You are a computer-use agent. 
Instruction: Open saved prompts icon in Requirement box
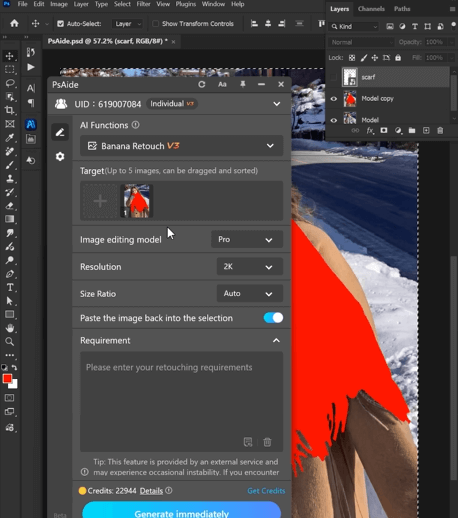tap(248, 442)
